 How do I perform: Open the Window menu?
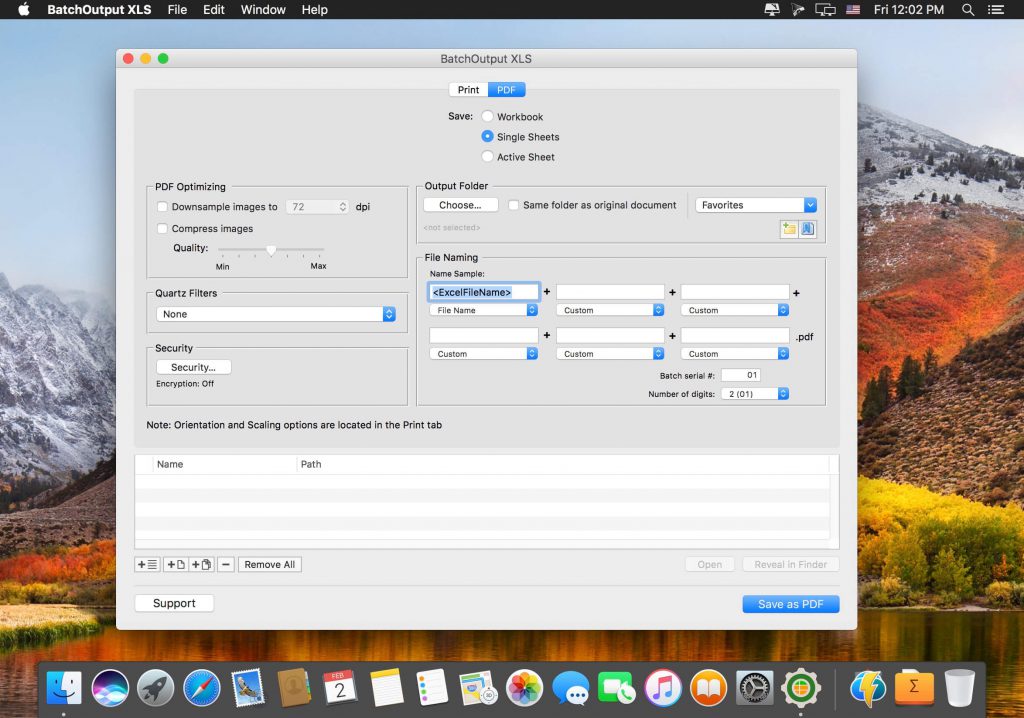[x=262, y=10]
